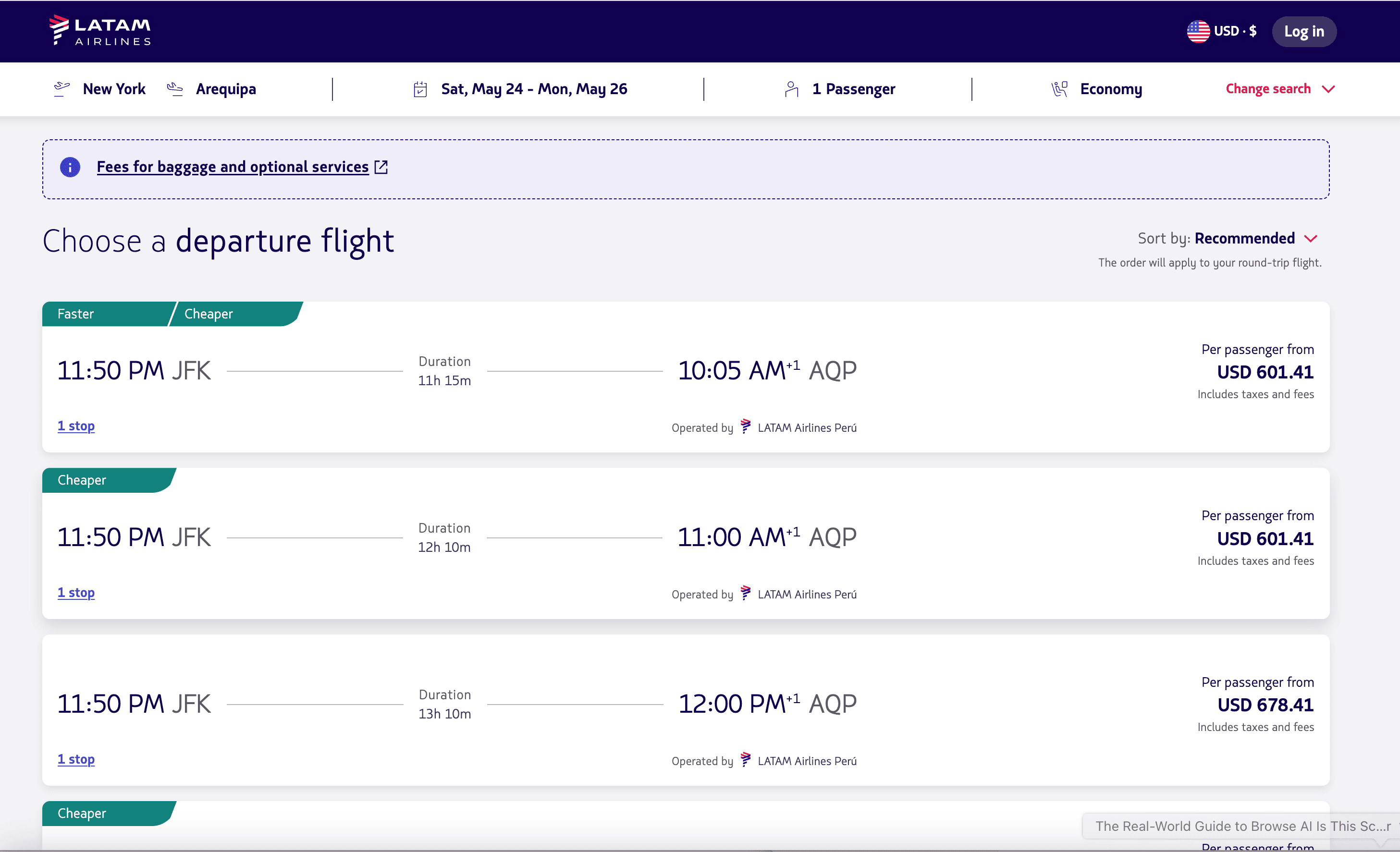
Task: Select the flight arriving 11:00 AM at AQP
Action: pyautogui.click(x=686, y=544)
